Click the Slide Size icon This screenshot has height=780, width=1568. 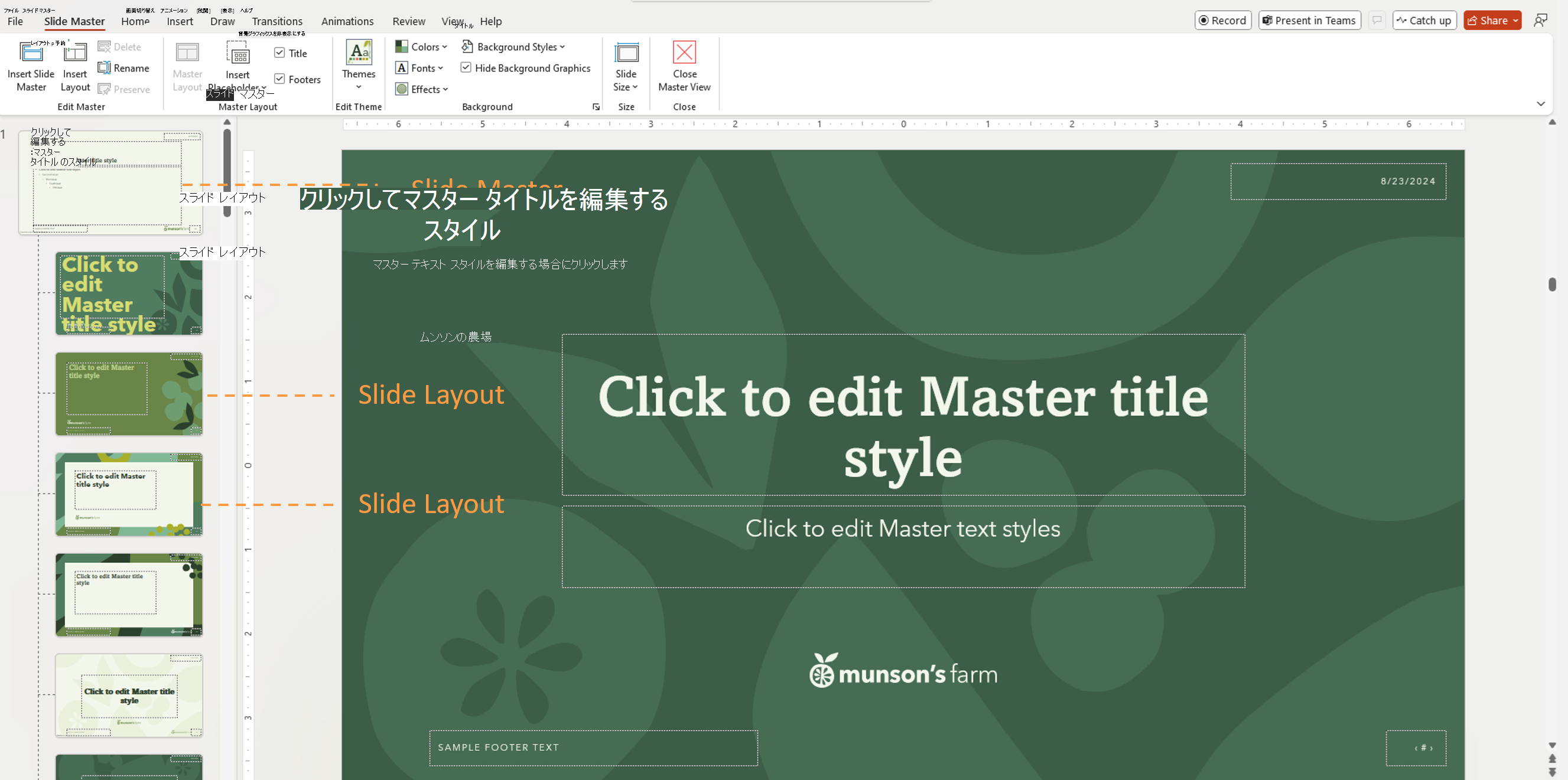626,53
